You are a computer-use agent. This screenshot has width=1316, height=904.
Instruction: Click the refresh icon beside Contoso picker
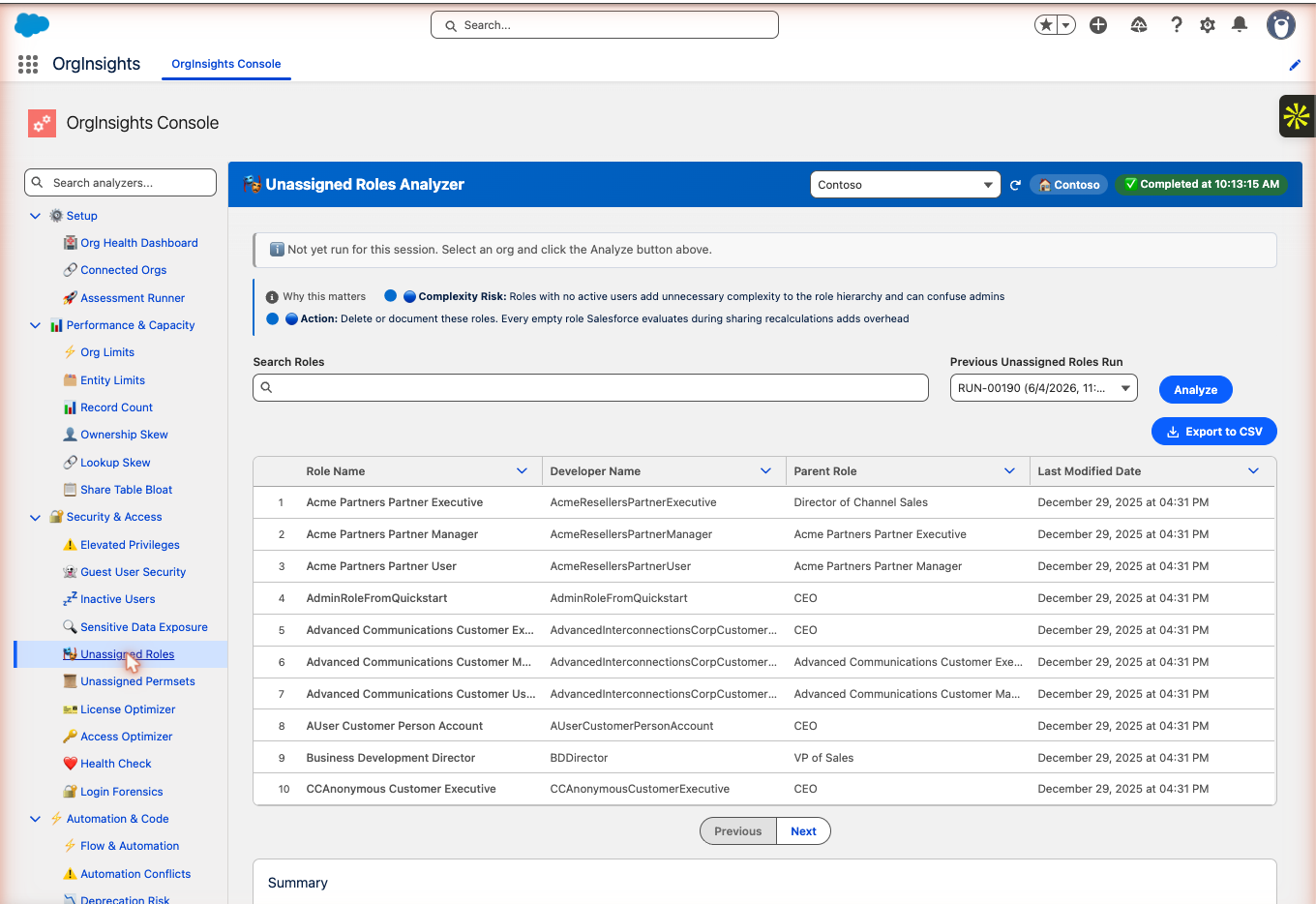(1015, 185)
